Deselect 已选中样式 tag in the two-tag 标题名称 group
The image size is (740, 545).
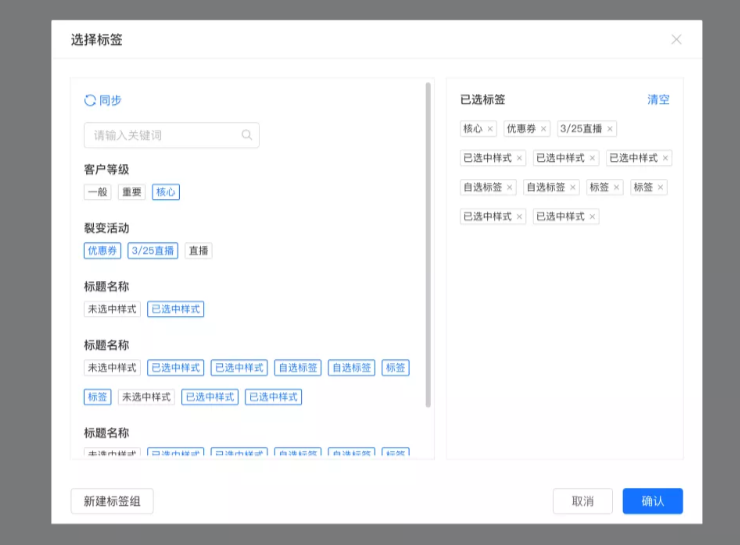pyautogui.click(x=176, y=309)
